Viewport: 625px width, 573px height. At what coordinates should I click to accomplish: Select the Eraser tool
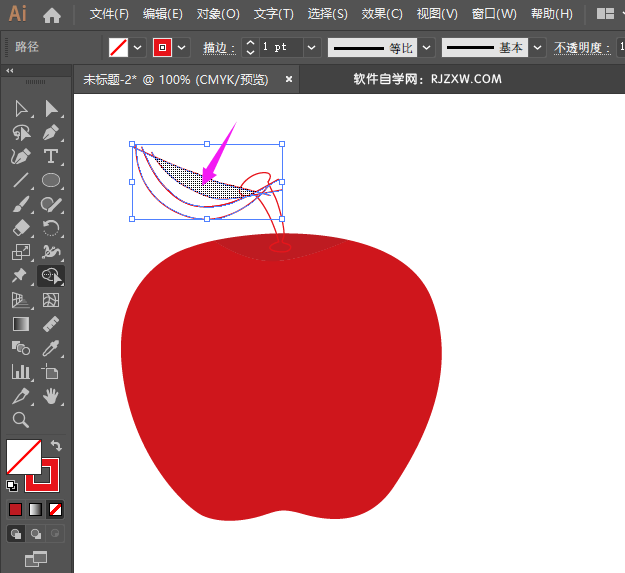pyautogui.click(x=21, y=229)
